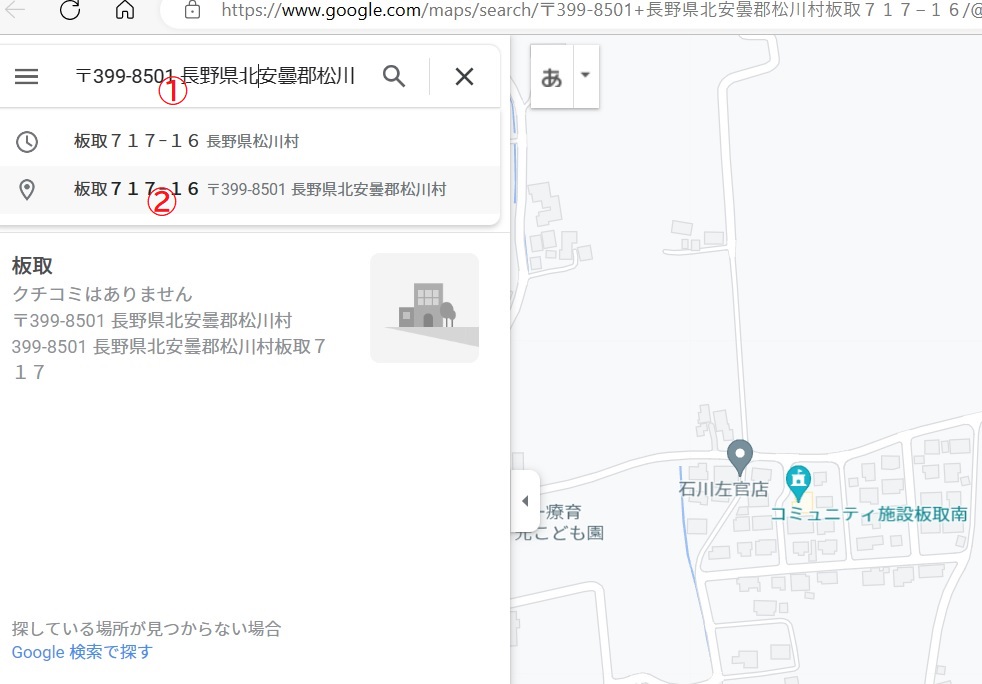Clear the search with the X button
This screenshot has height=684, width=982.
[463, 76]
